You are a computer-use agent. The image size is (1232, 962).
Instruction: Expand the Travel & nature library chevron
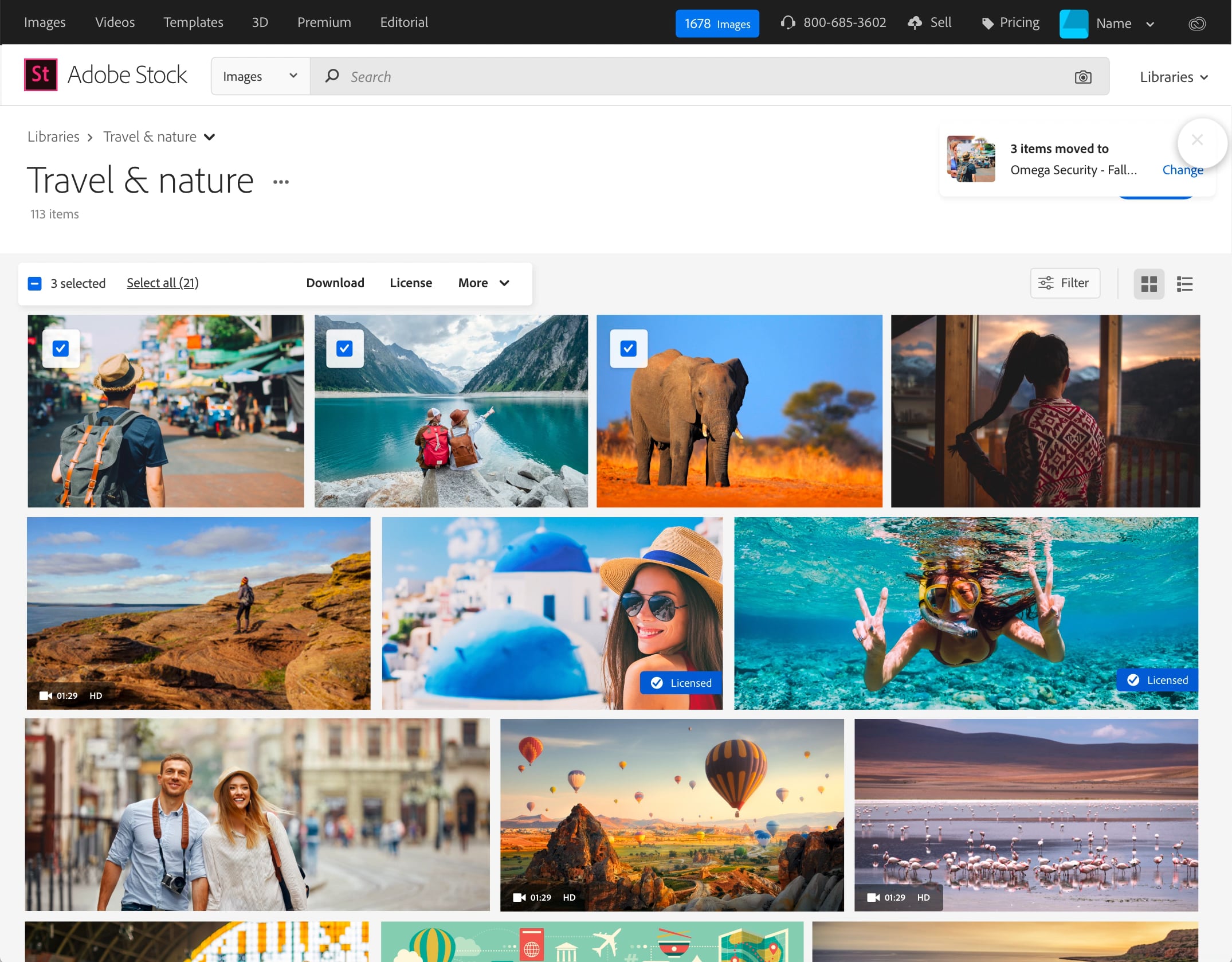tap(210, 137)
